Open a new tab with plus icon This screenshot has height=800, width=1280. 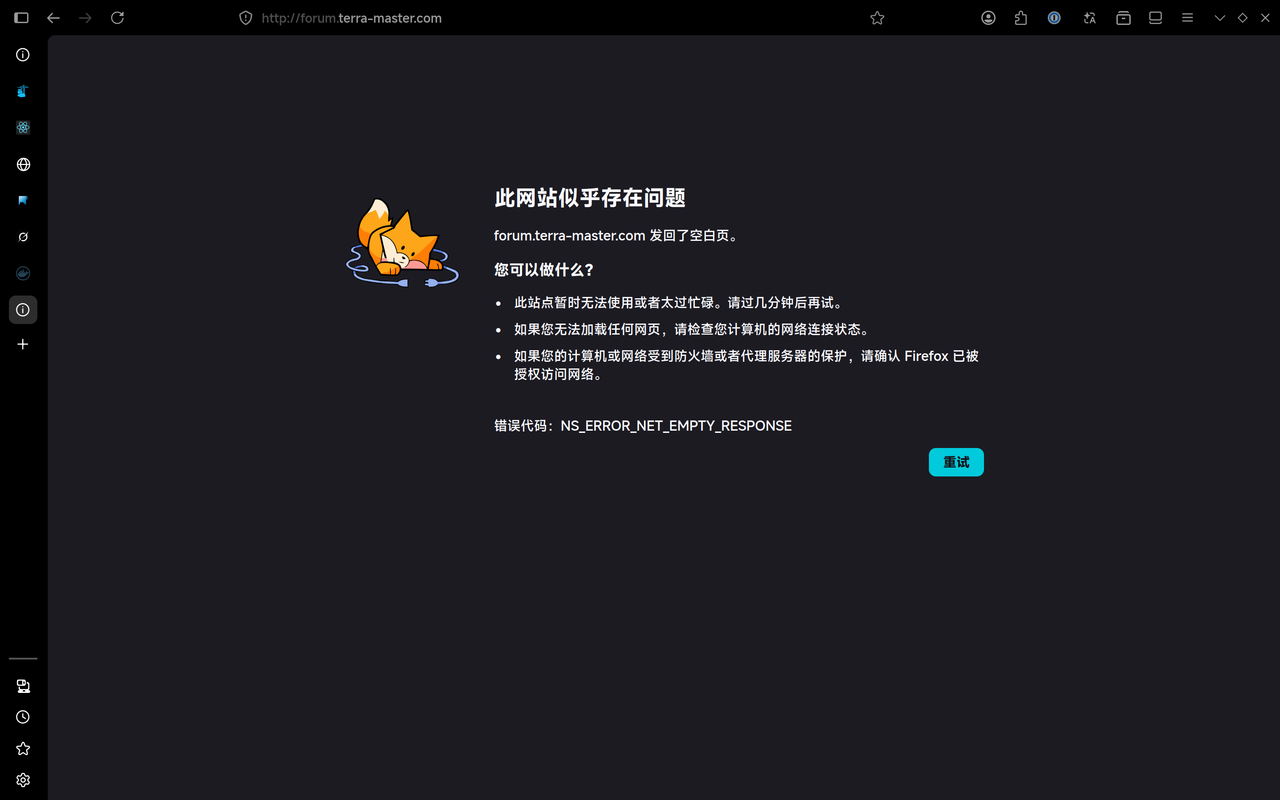(x=23, y=344)
